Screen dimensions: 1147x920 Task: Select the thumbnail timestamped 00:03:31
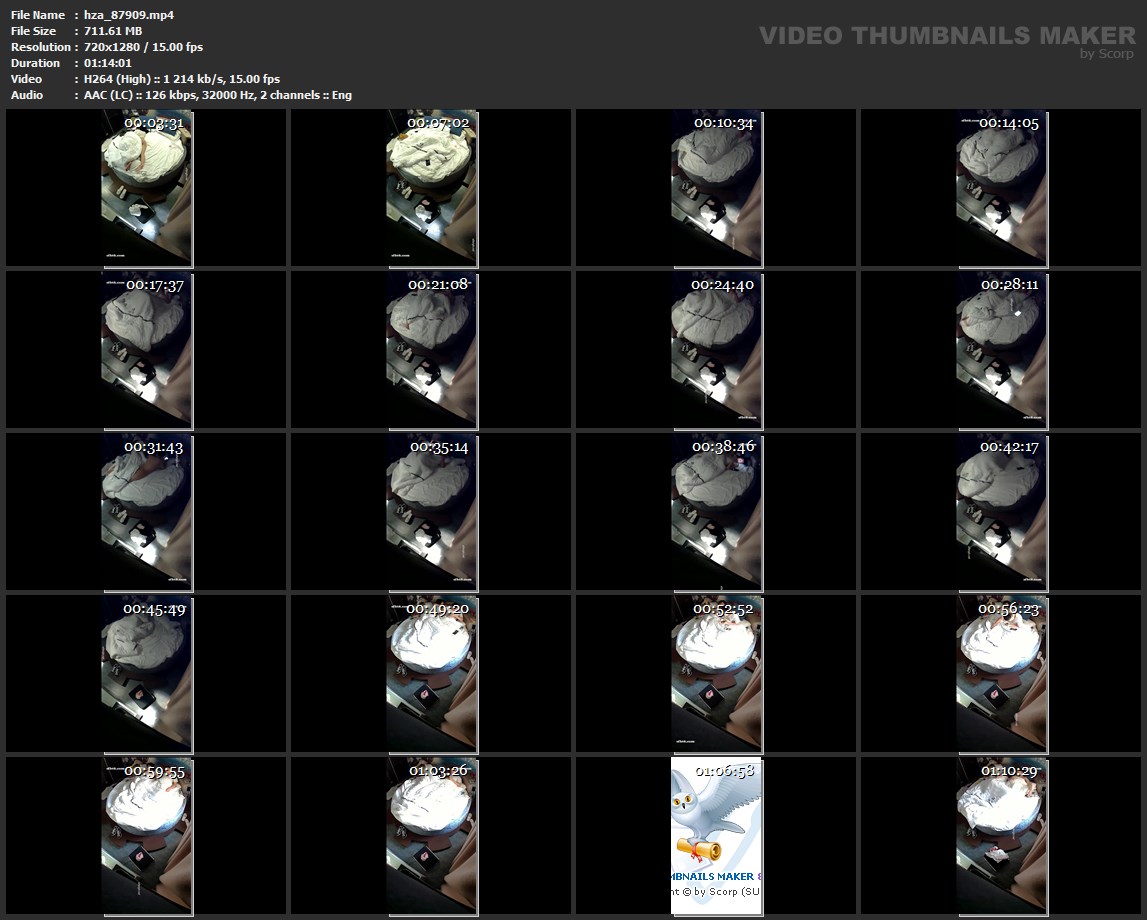(146, 188)
